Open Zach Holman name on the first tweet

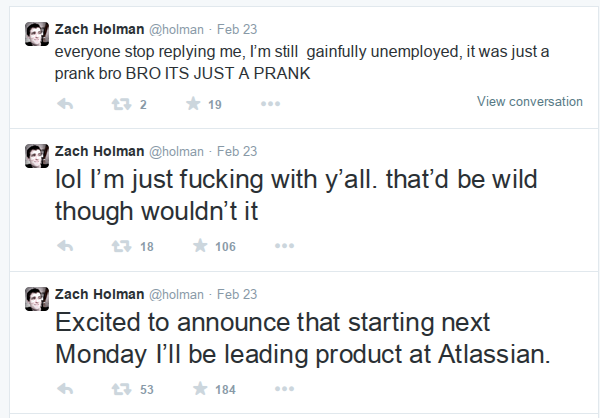pyautogui.click(x=99, y=29)
